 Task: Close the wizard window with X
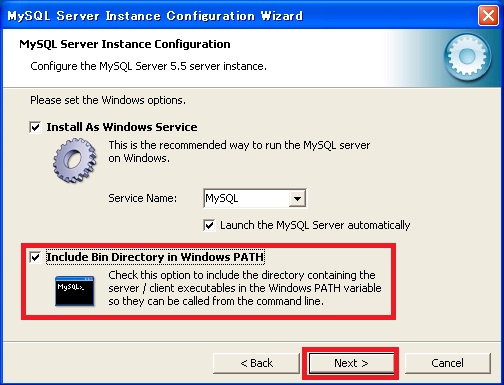[488, 16]
